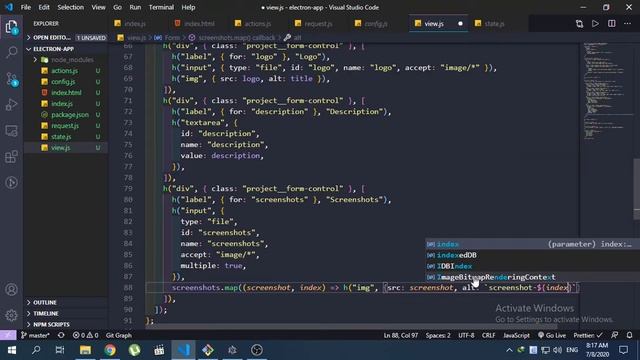Click the editor vertical scrollbar
Image resolution: width=640 pixels, height=360 pixels.
click(637, 190)
